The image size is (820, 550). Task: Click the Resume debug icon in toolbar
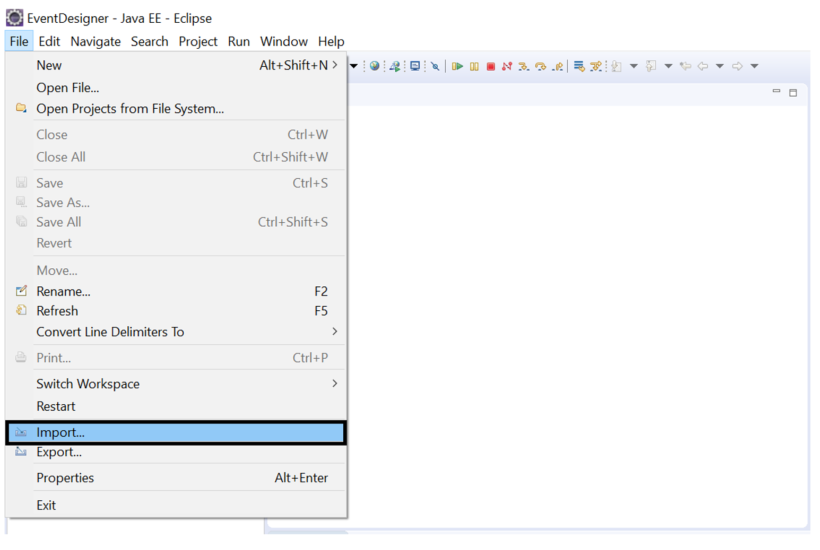pos(457,66)
